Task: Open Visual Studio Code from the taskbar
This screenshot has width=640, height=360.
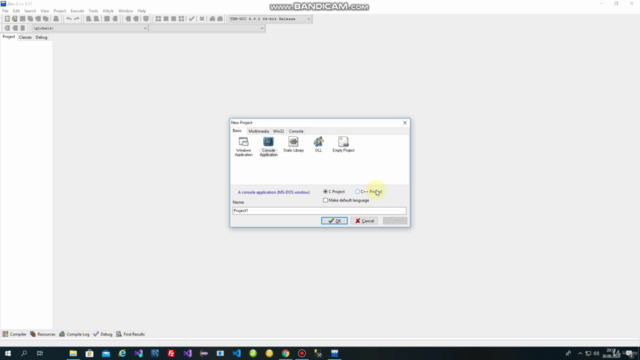Action: click(236, 353)
